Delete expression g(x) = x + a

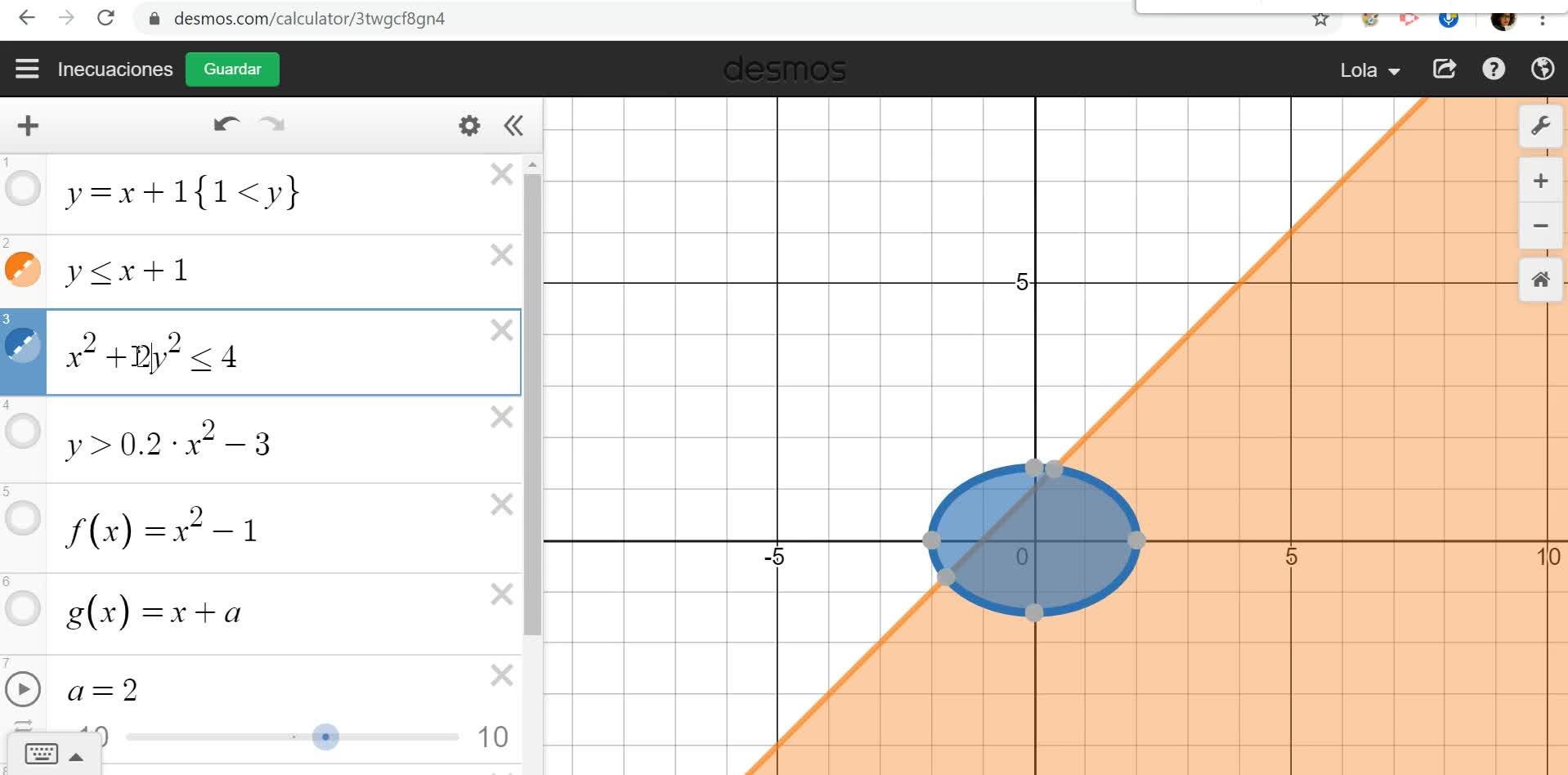tap(501, 594)
